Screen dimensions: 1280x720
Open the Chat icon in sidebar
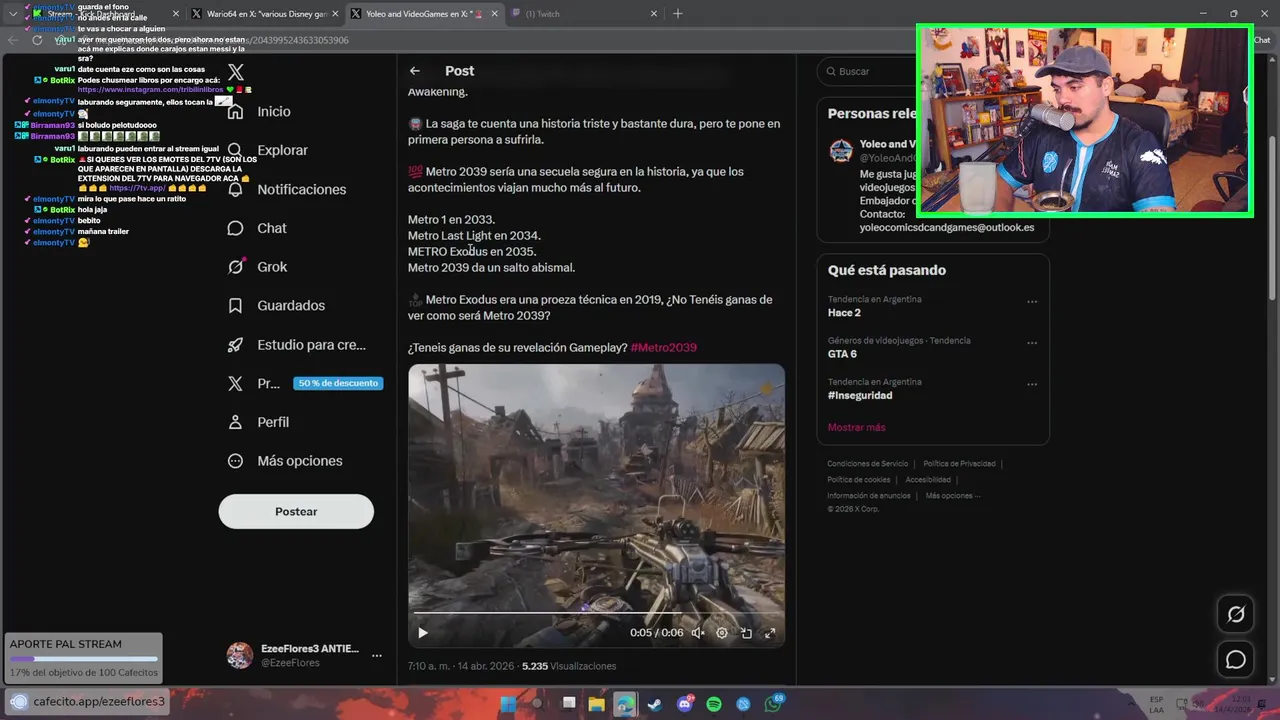235,228
